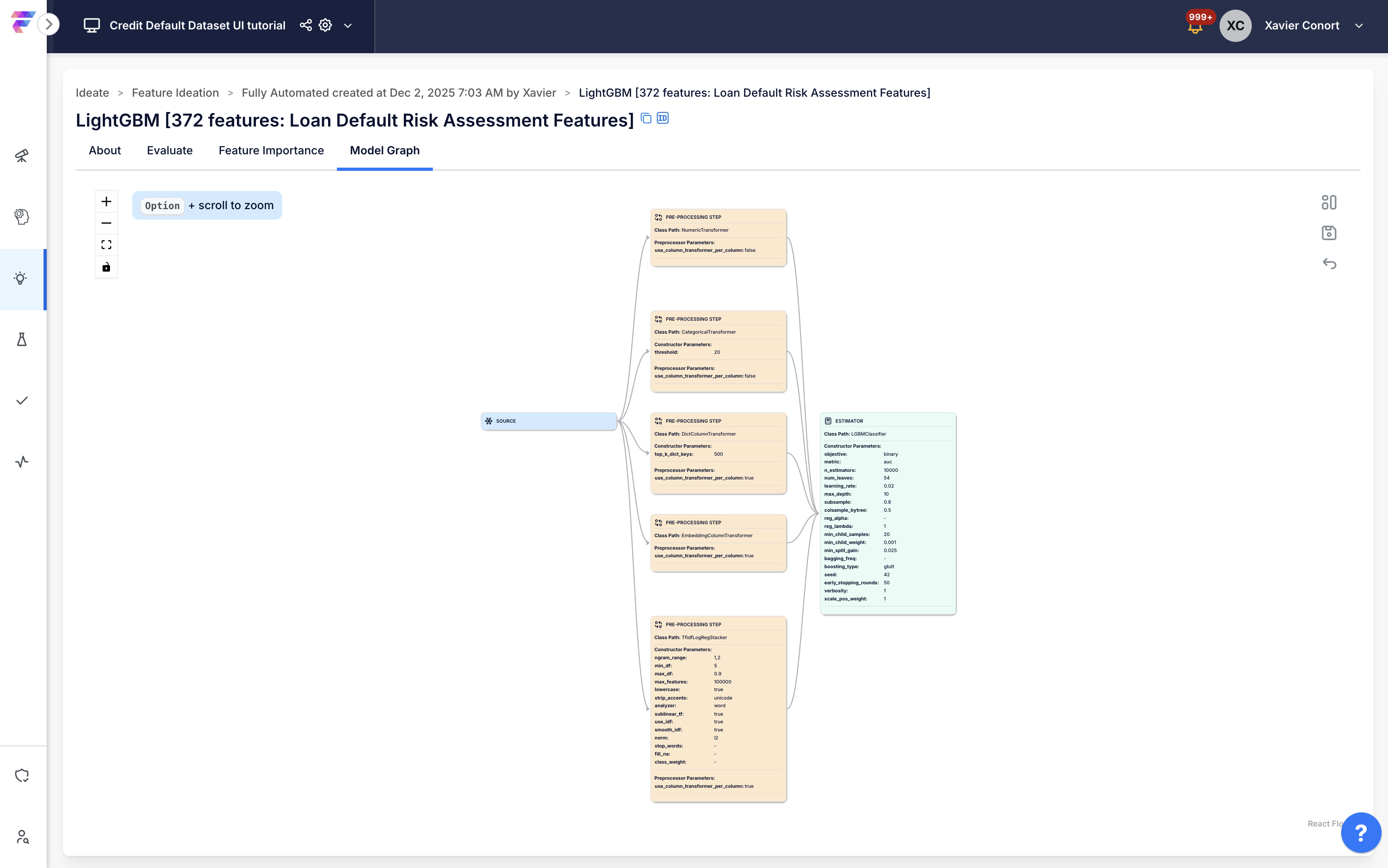This screenshot has height=868, width=1388.
Task: Click the notifications bell icon
Action: 1195,27
